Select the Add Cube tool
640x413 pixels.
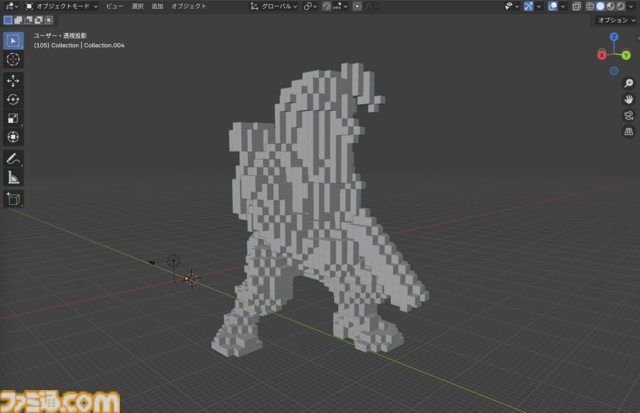click(x=13, y=199)
